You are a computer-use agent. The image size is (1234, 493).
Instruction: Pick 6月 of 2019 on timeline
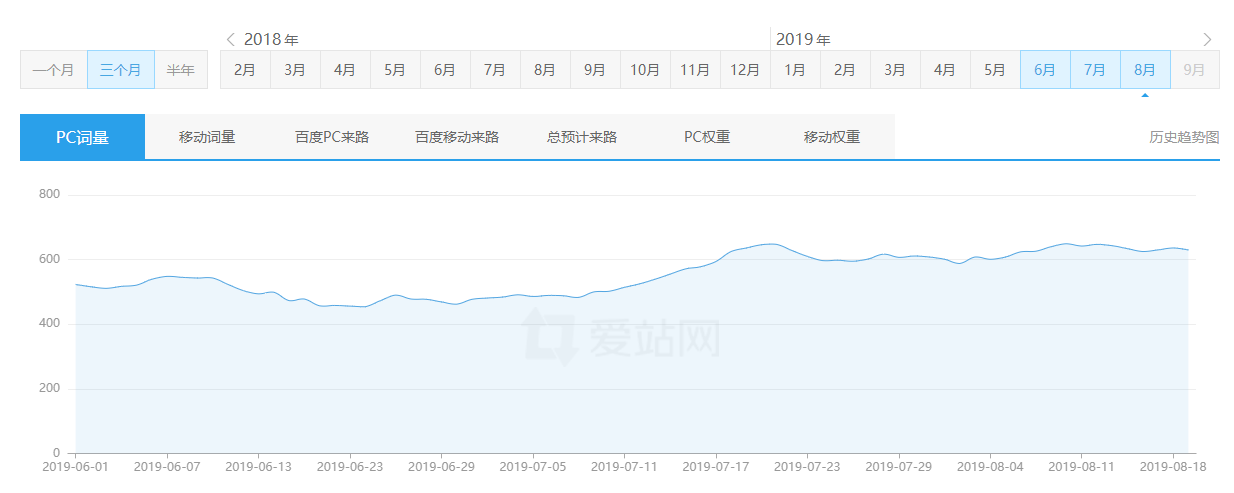pos(1045,70)
